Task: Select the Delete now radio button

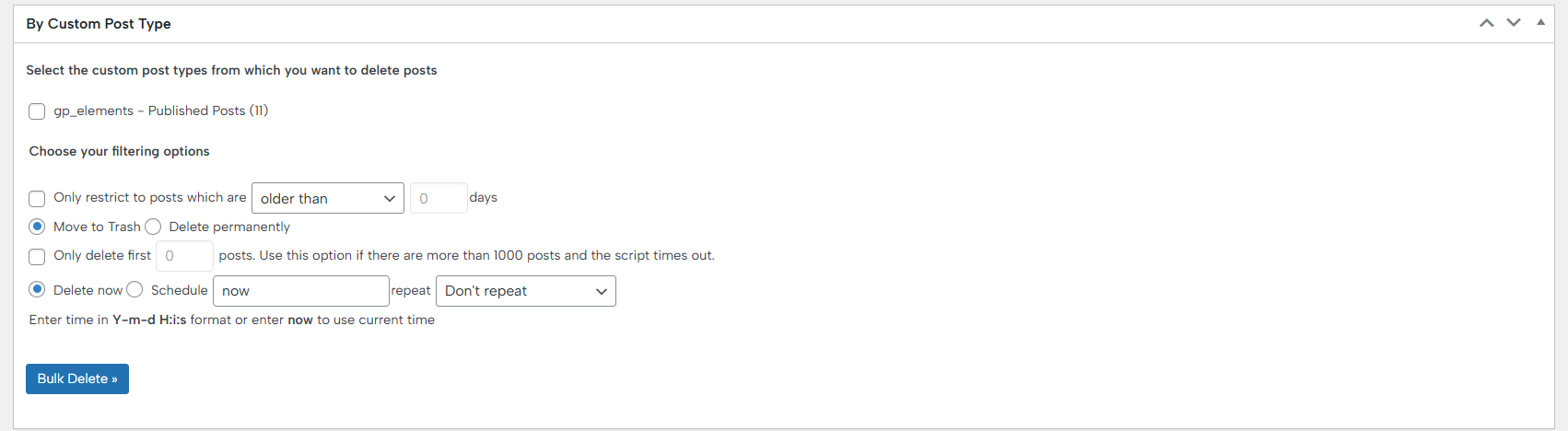Action: [37, 290]
